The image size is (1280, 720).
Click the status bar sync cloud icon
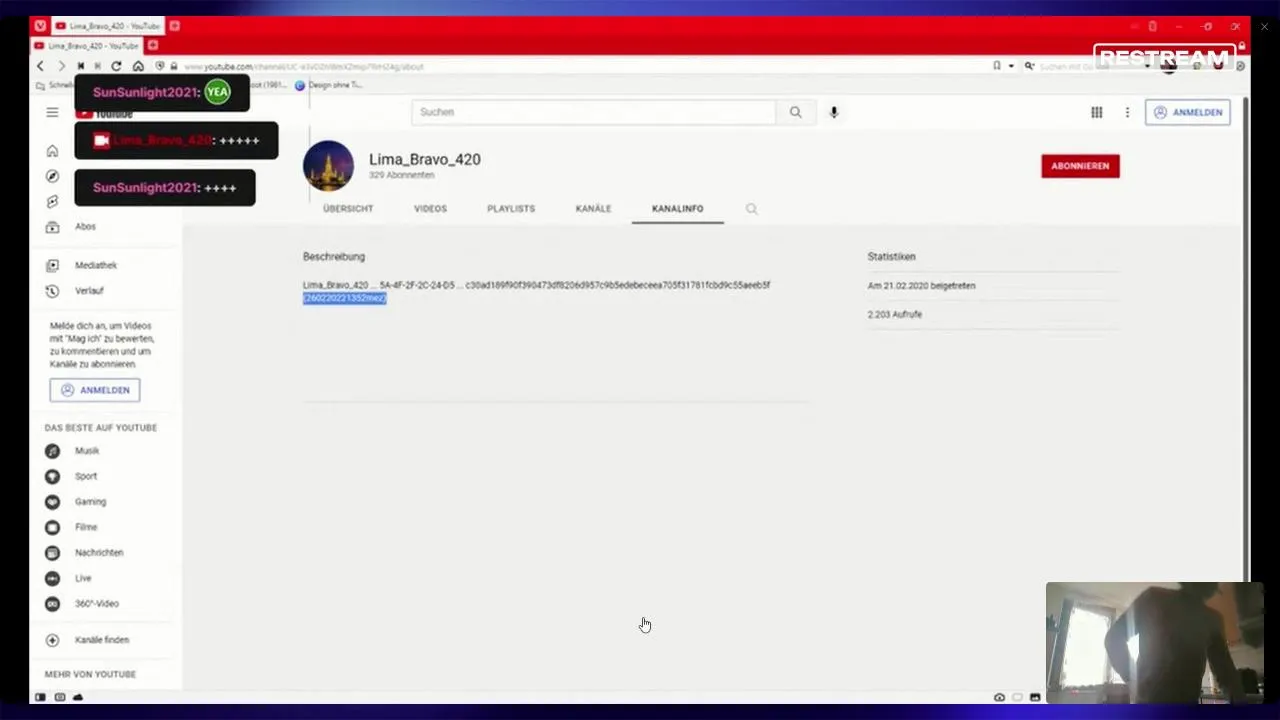point(78,697)
